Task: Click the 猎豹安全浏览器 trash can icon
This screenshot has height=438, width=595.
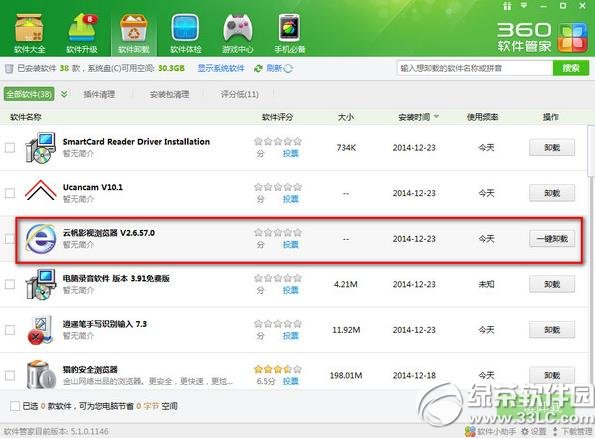Action: click(41, 375)
